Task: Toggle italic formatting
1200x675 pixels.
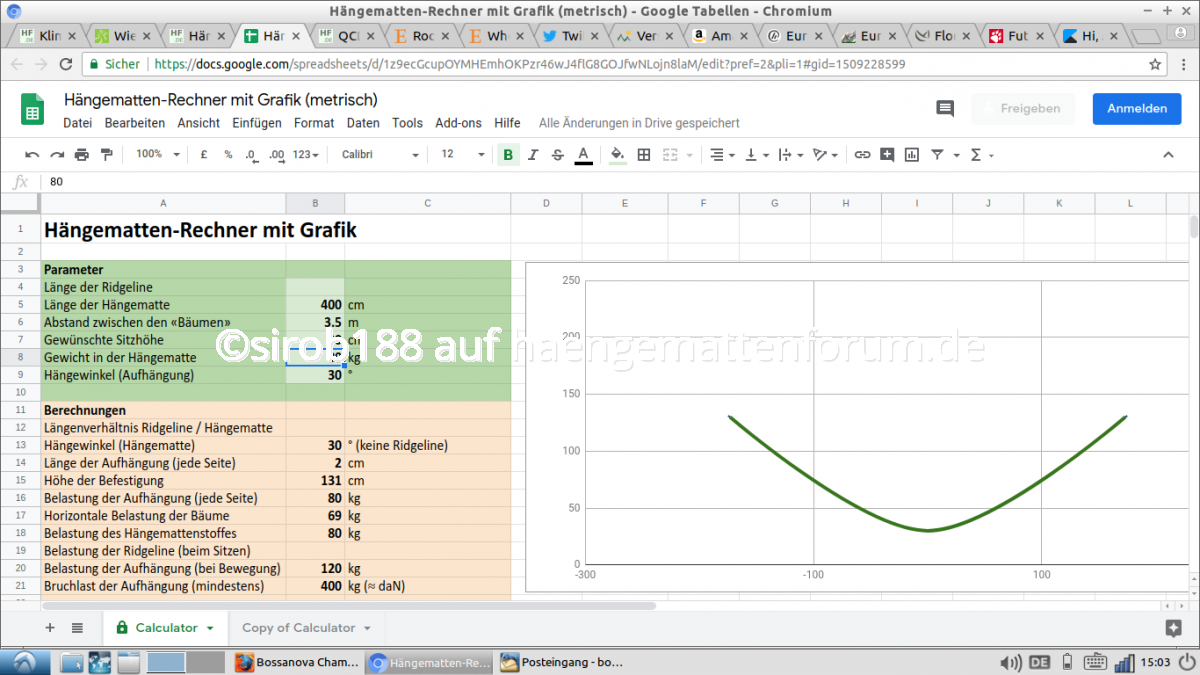Action: coord(533,155)
